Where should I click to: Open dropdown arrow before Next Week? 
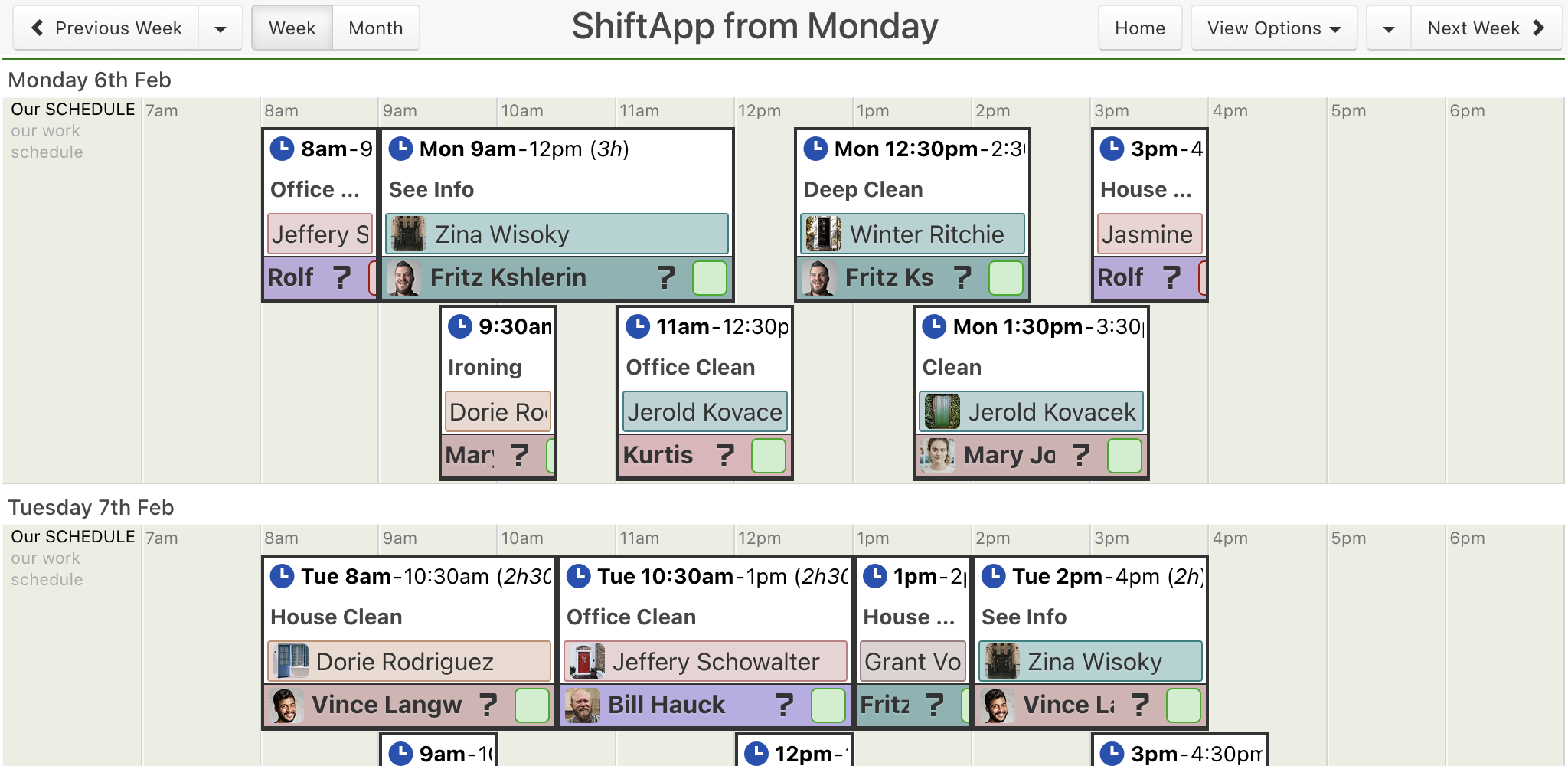1389,28
